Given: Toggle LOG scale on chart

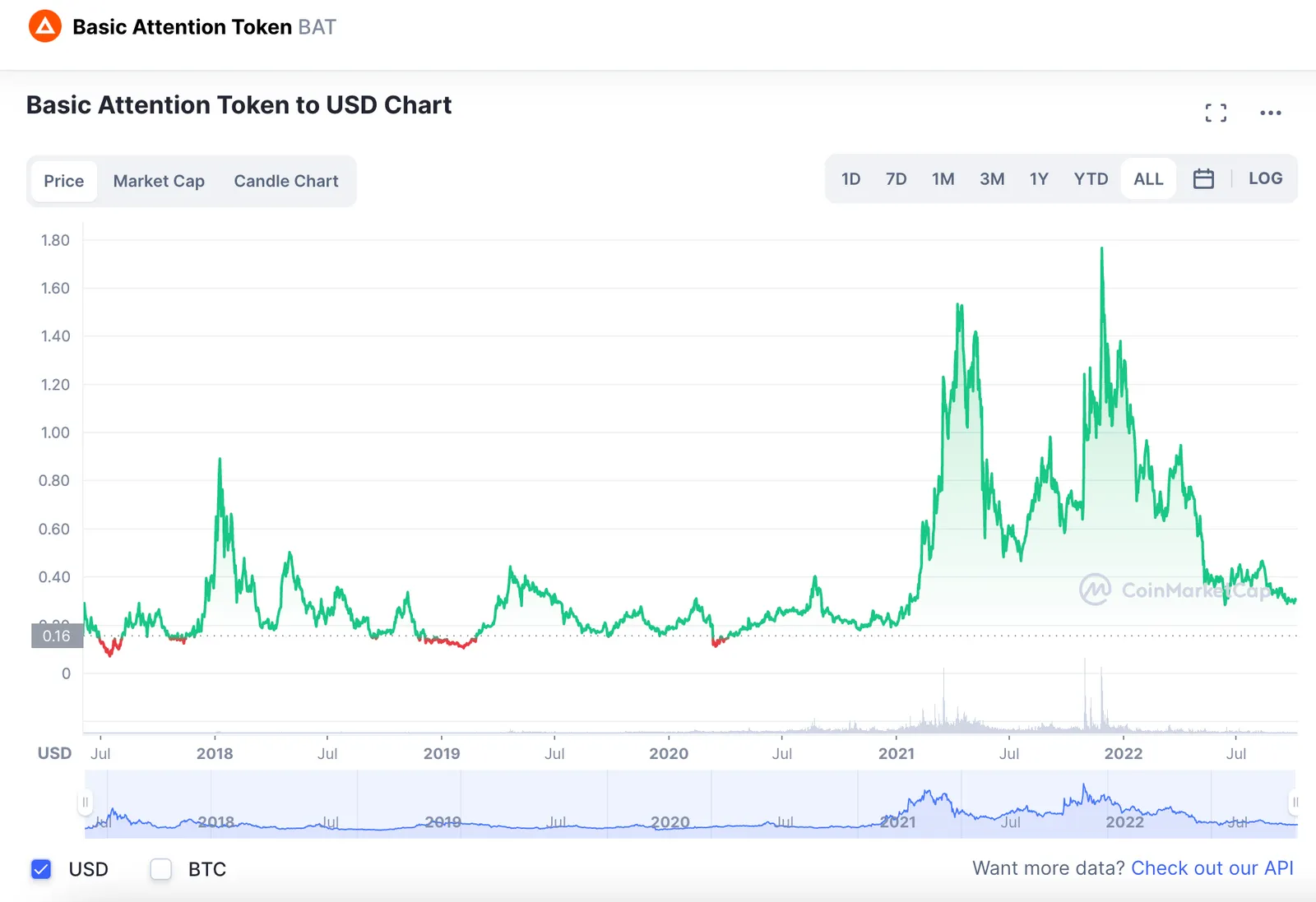Looking at the screenshot, I should click(1265, 178).
